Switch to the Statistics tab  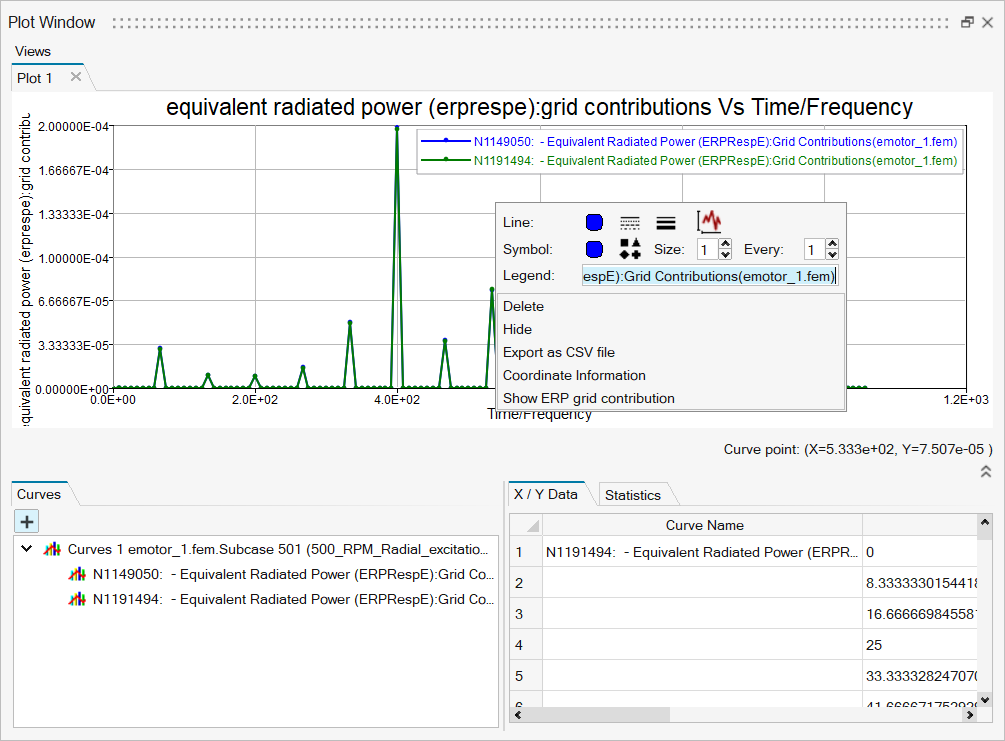(x=632, y=495)
